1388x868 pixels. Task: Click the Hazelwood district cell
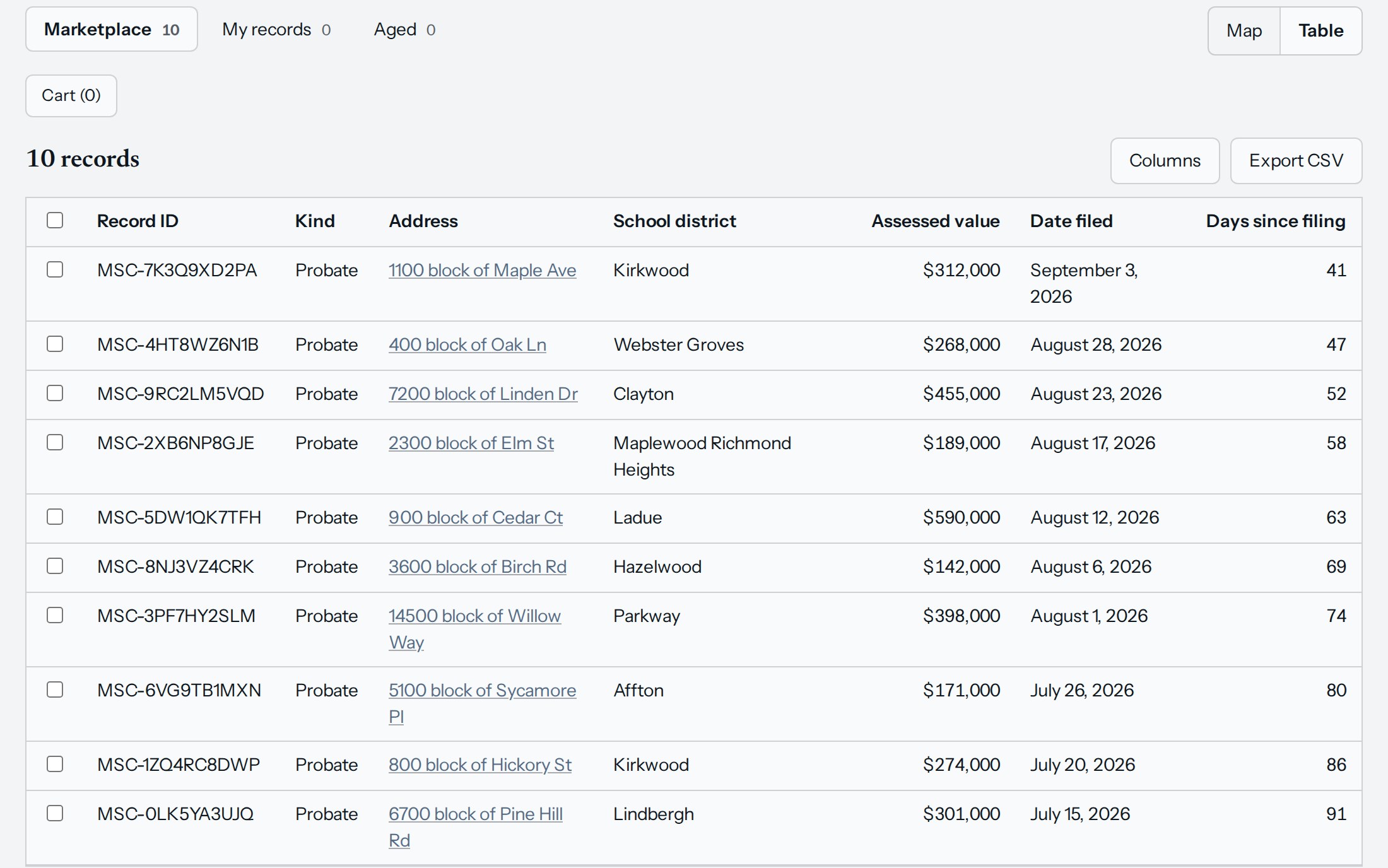coord(657,567)
